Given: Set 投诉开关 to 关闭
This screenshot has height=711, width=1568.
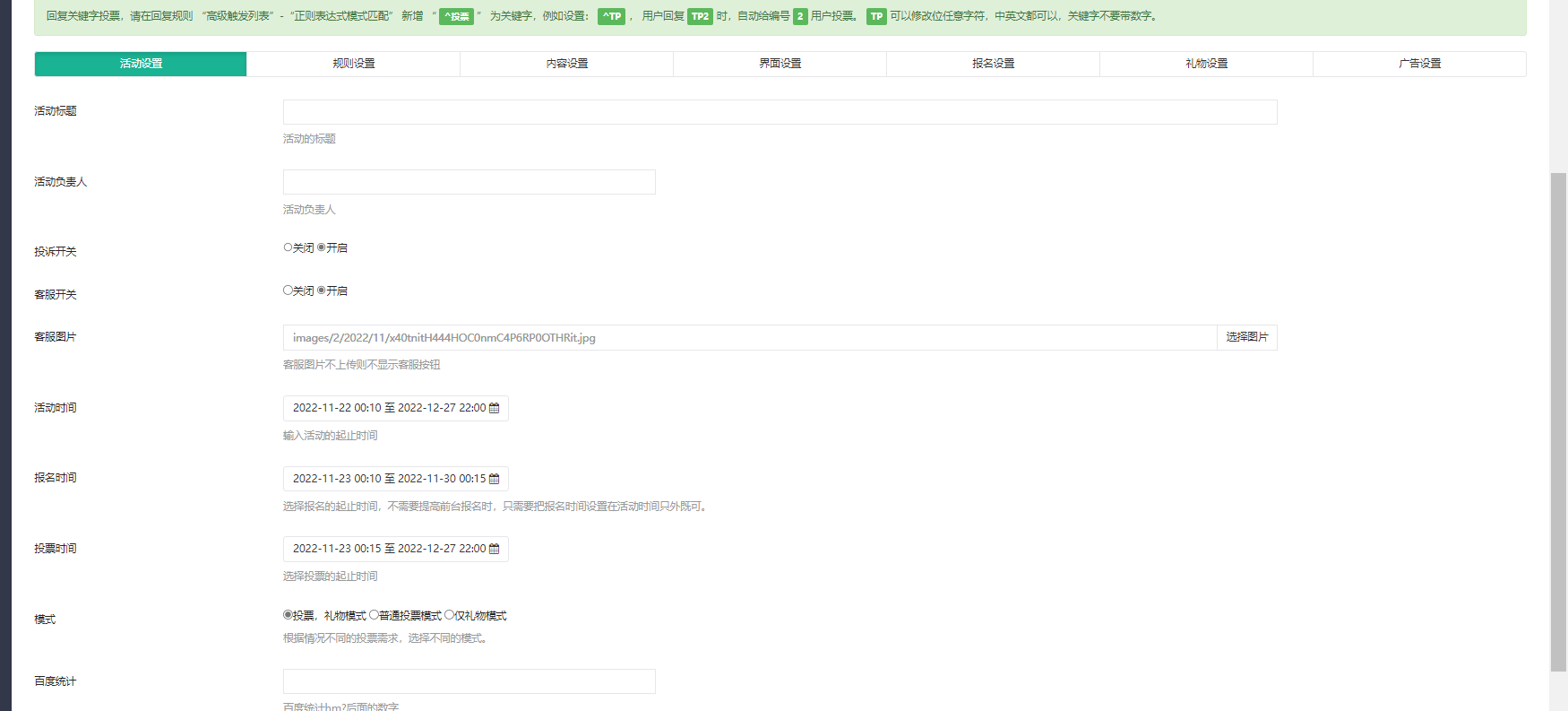Looking at the screenshot, I should [x=289, y=247].
